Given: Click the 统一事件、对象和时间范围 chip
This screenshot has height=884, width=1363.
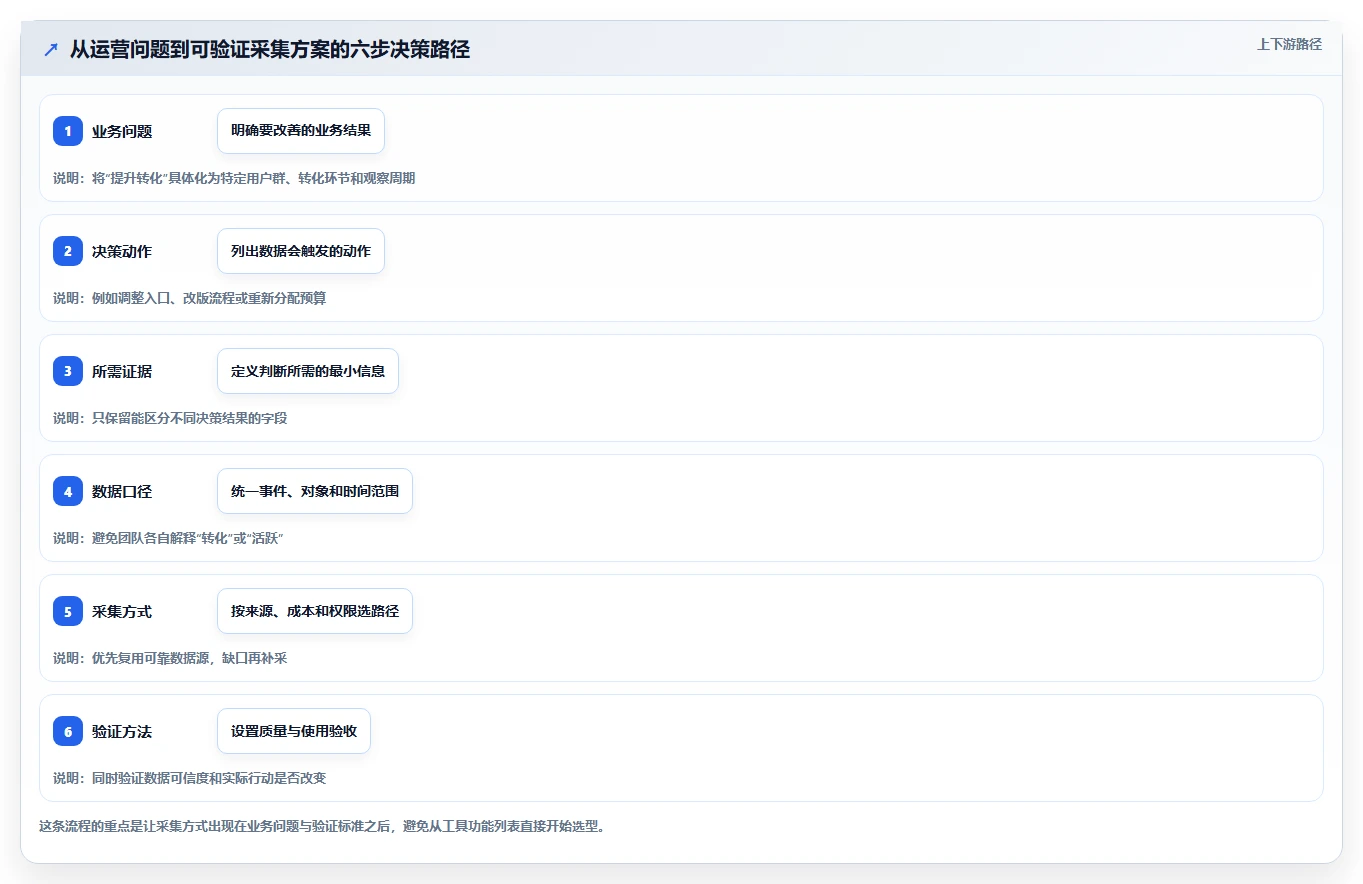Looking at the screenshot, I should tap(315, 491).
